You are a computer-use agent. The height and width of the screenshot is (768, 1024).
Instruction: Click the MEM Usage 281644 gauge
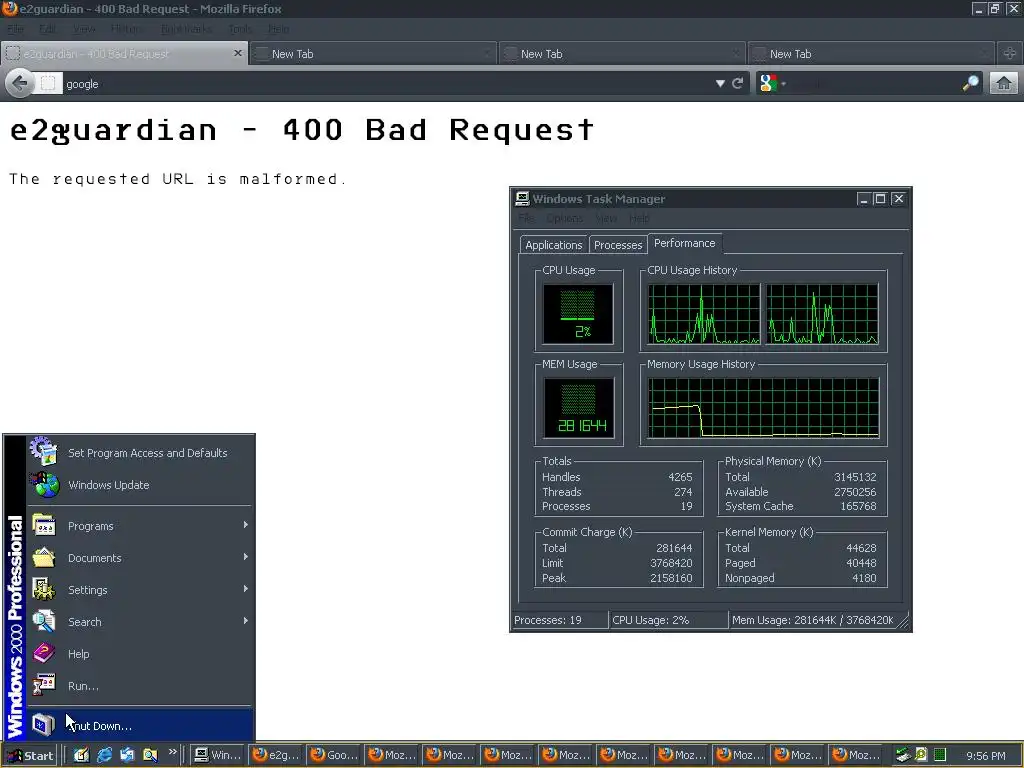pos(579,408)
